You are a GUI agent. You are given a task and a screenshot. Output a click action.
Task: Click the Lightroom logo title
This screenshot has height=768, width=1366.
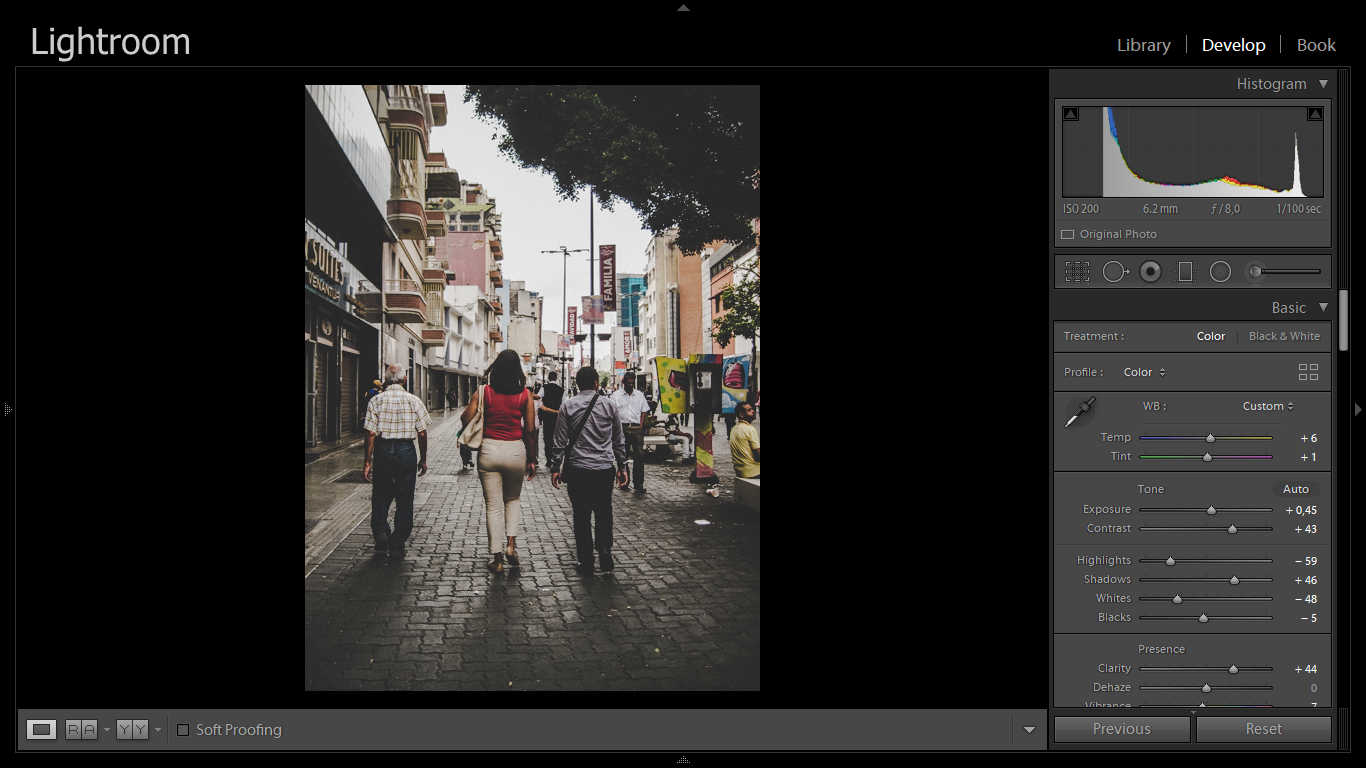(110, 42)
